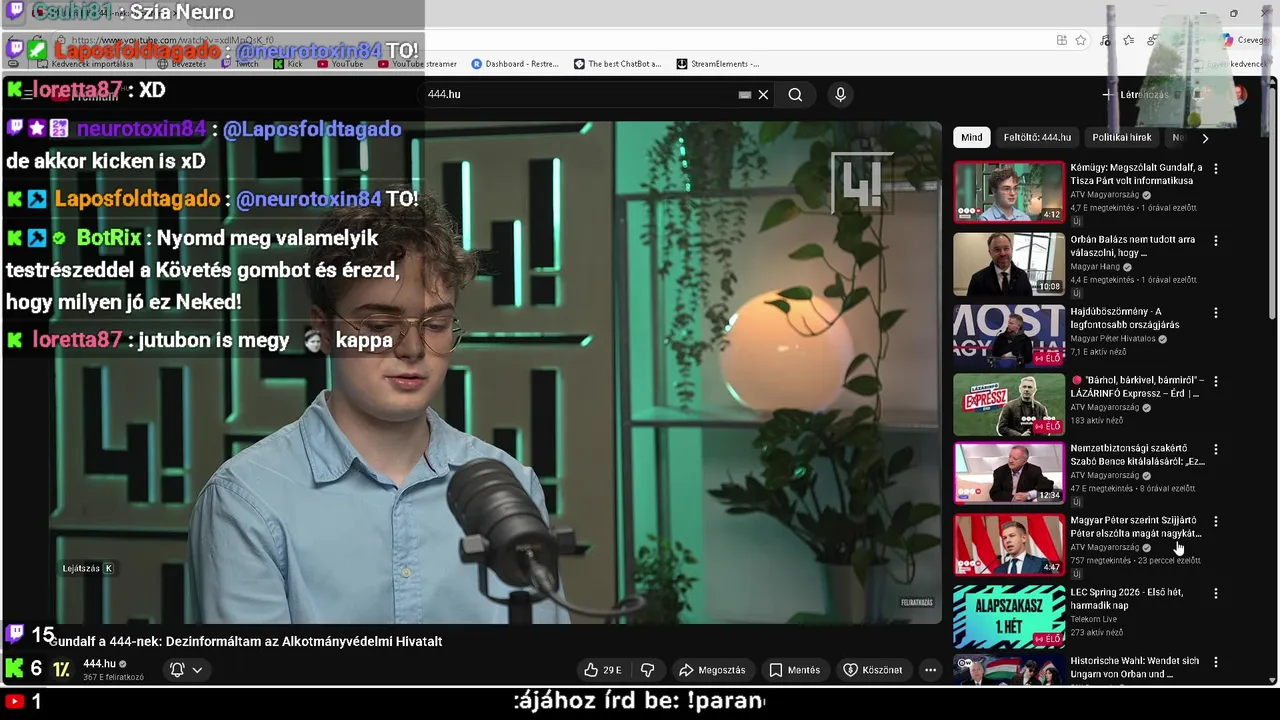Select the Mind filter chip
Viewport: 1280px width, 720px height.
(972, 137)
